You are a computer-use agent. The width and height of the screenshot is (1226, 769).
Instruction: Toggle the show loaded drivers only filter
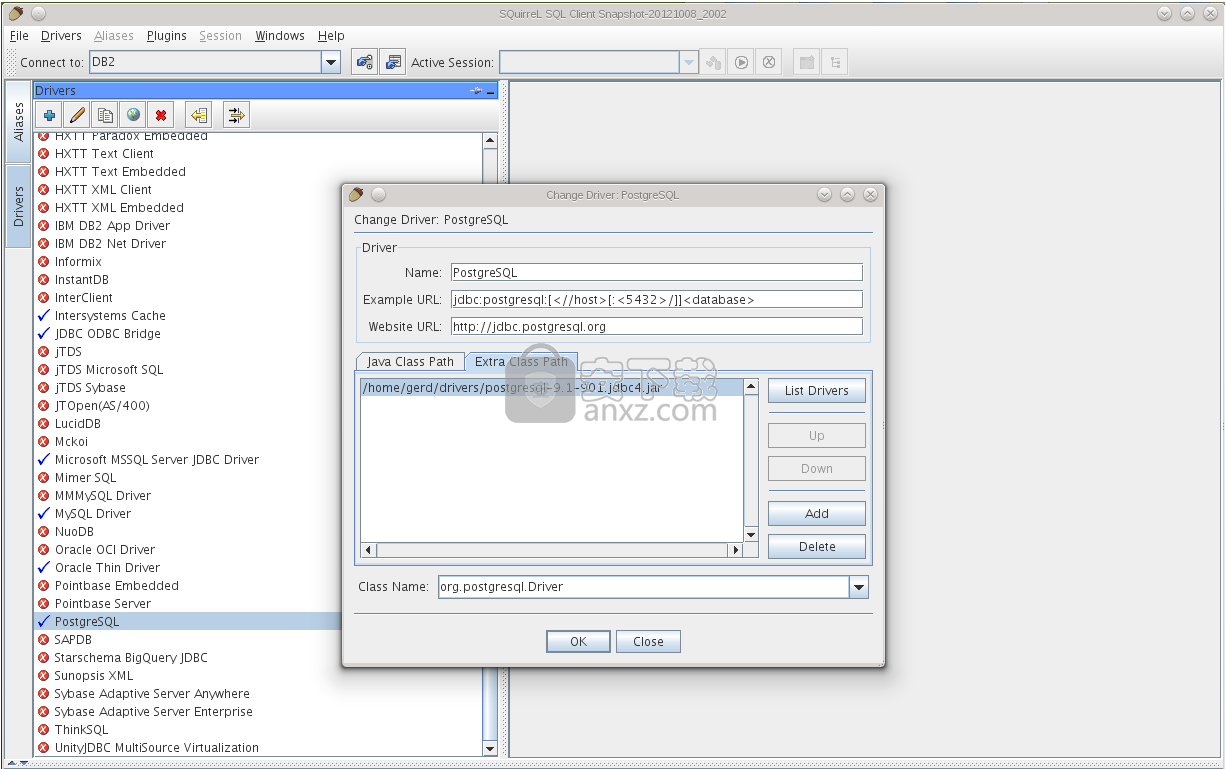(x=236, y=115)
